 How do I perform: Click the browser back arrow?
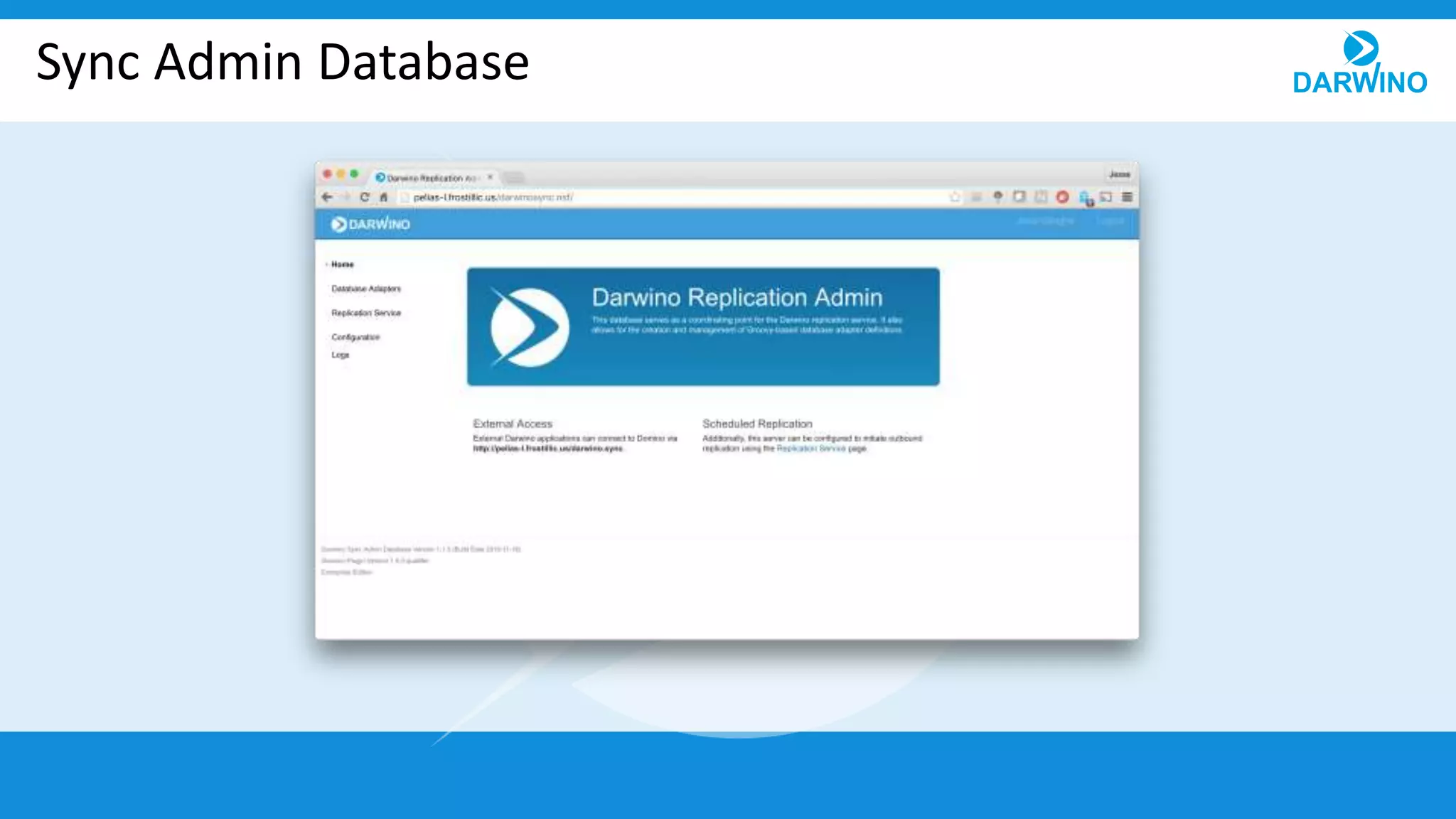(x=327, y=197)
